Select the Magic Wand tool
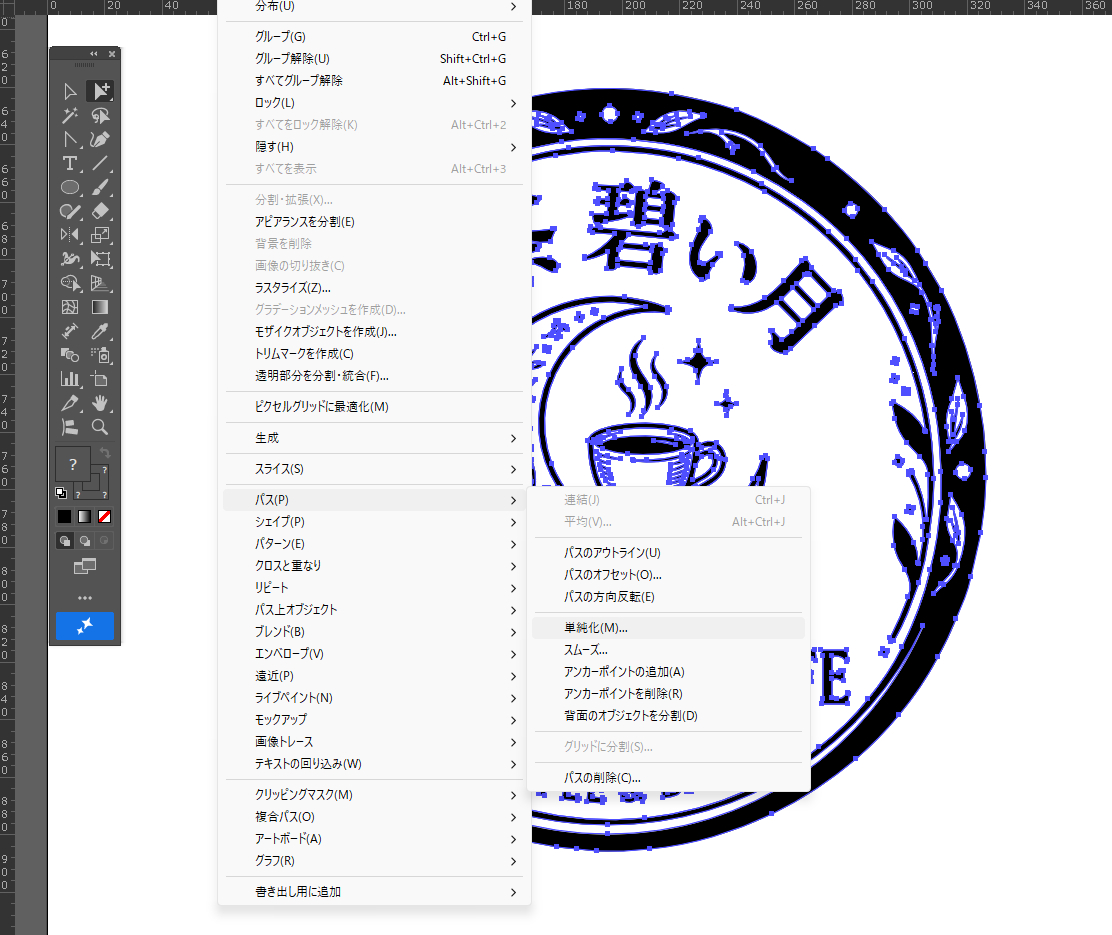 point(70,116)
